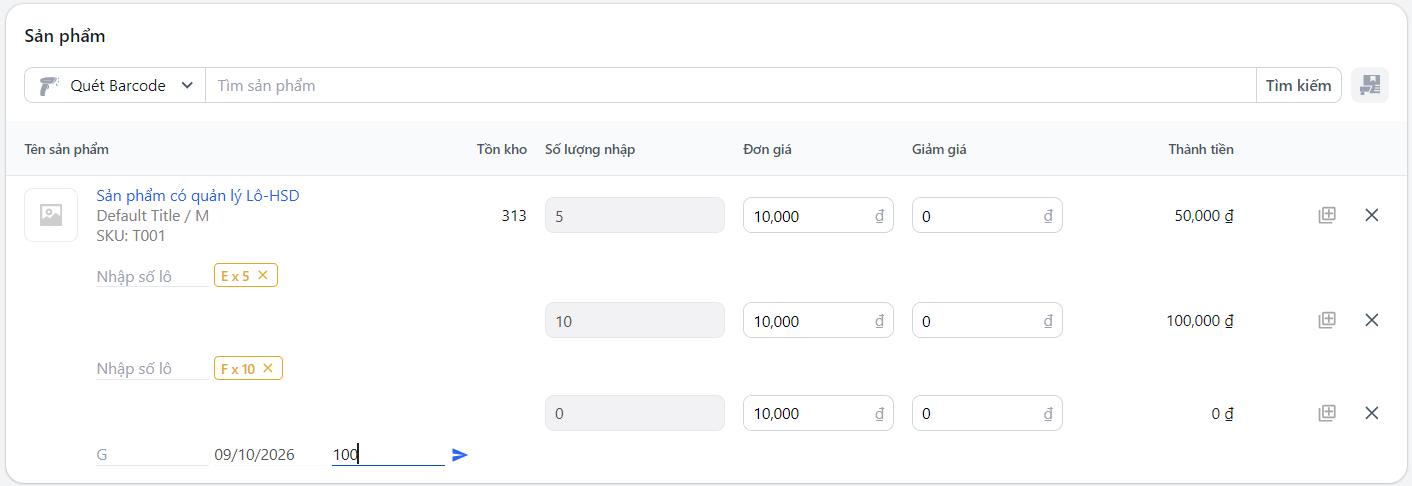The width and height of the screenshot is (1412, 486).
Task: Click Giảm giá field in the last row
Action: (x=987, y=413)
